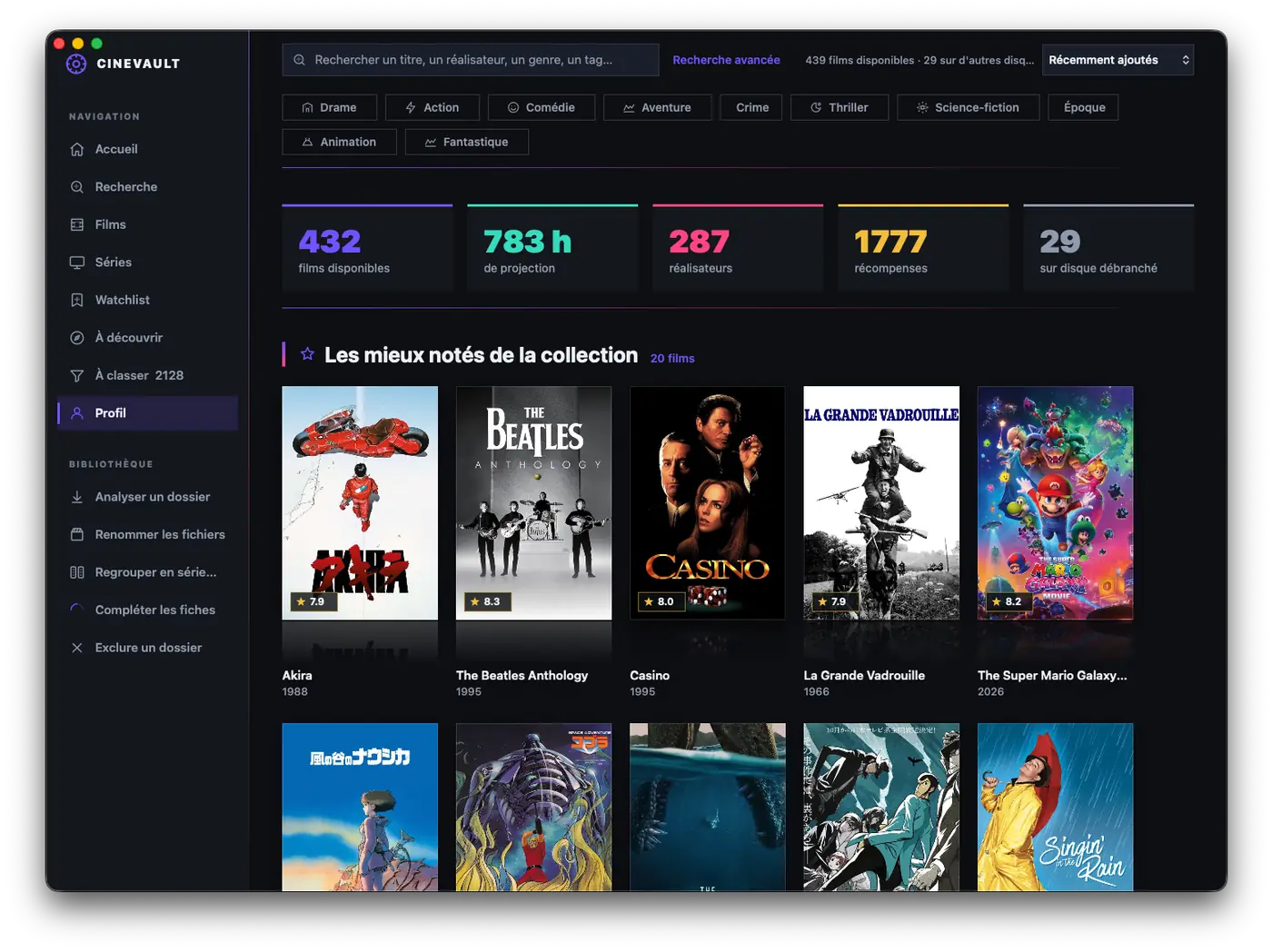
Task: Click the À classer funnel icon
Action: tap(77, 375)
